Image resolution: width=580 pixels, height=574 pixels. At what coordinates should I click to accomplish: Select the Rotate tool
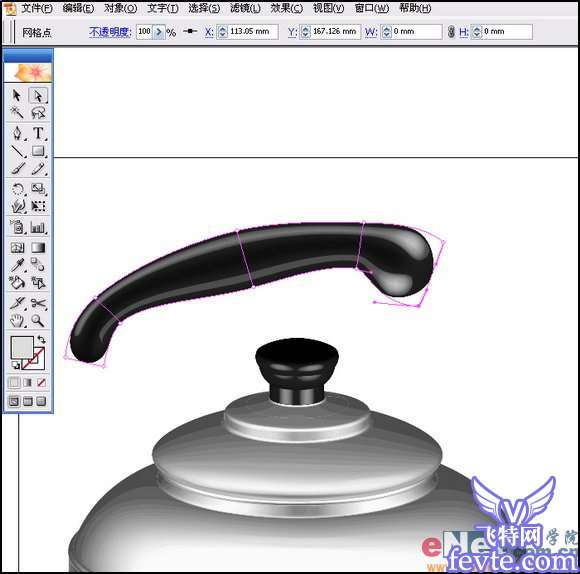pyautogui.click(x=17, y=189)
